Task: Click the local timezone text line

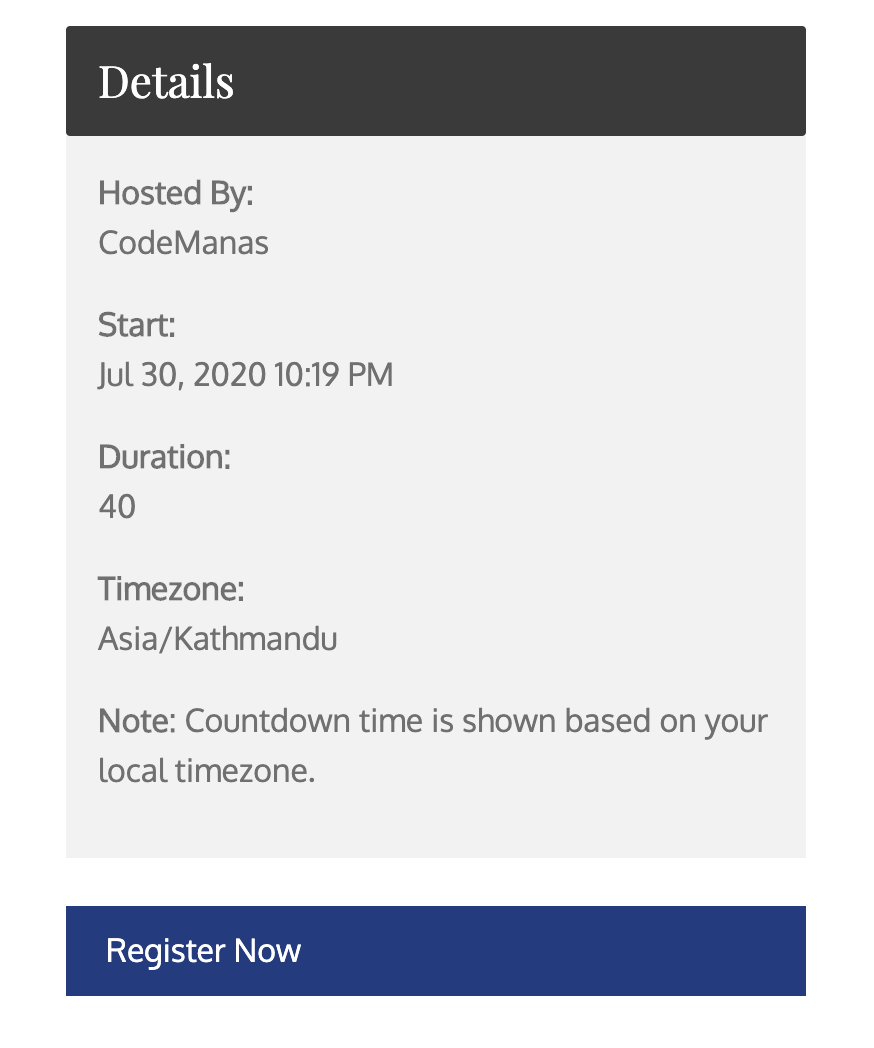Action: pyautogui.click(x=206, y=771)
